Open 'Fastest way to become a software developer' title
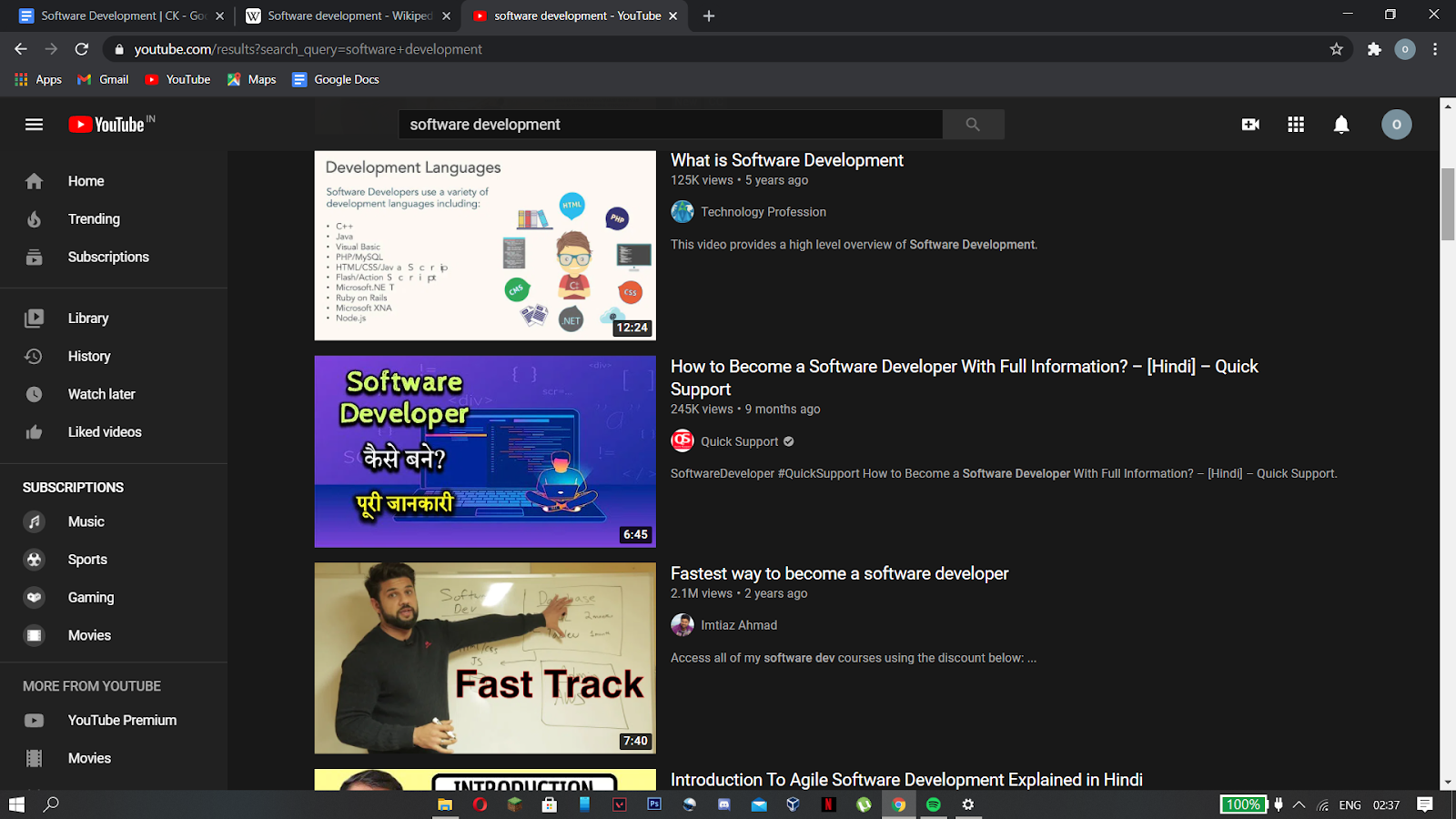 click(840, 574)
